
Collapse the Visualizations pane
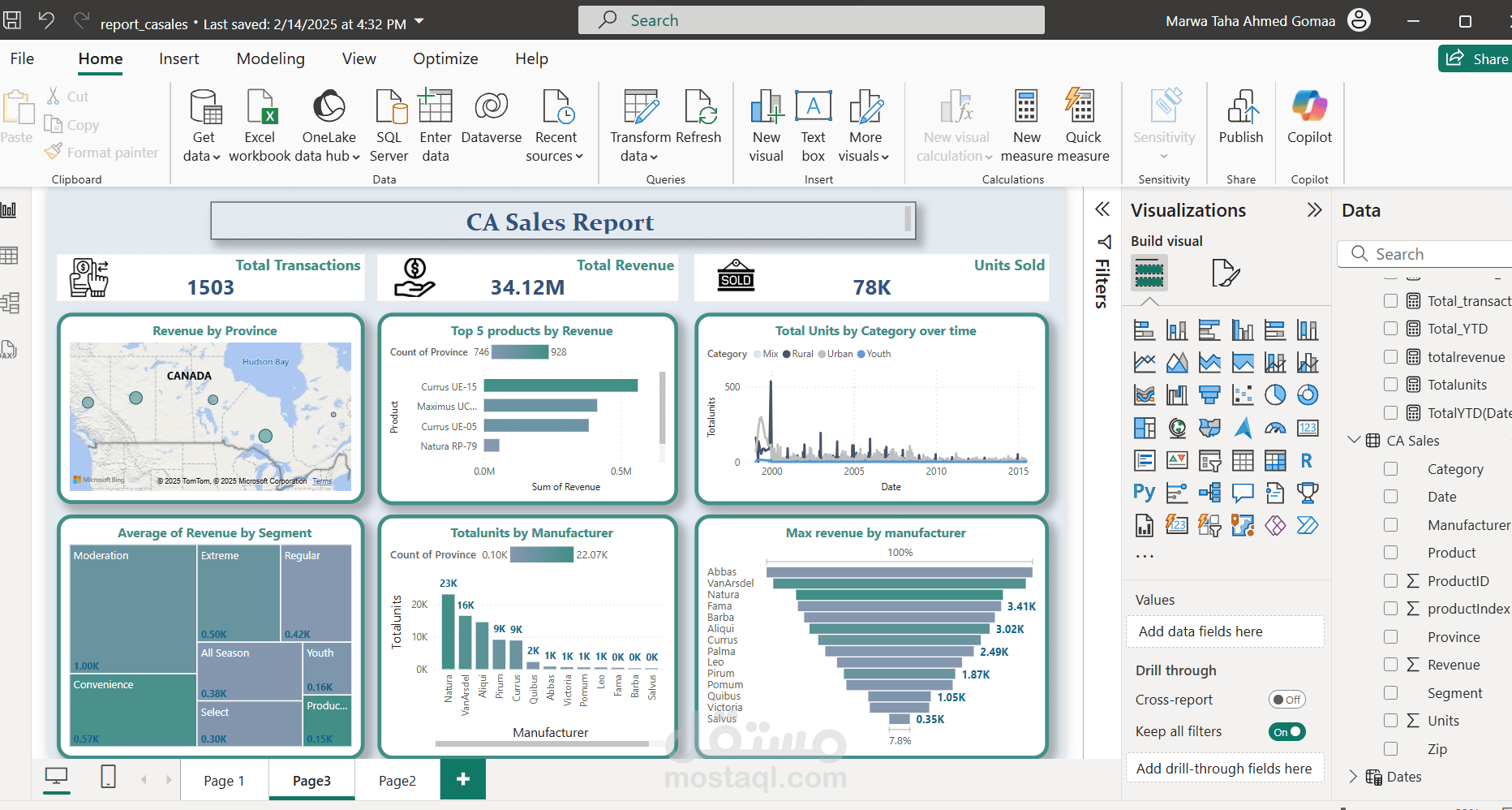click(1314, 210)
